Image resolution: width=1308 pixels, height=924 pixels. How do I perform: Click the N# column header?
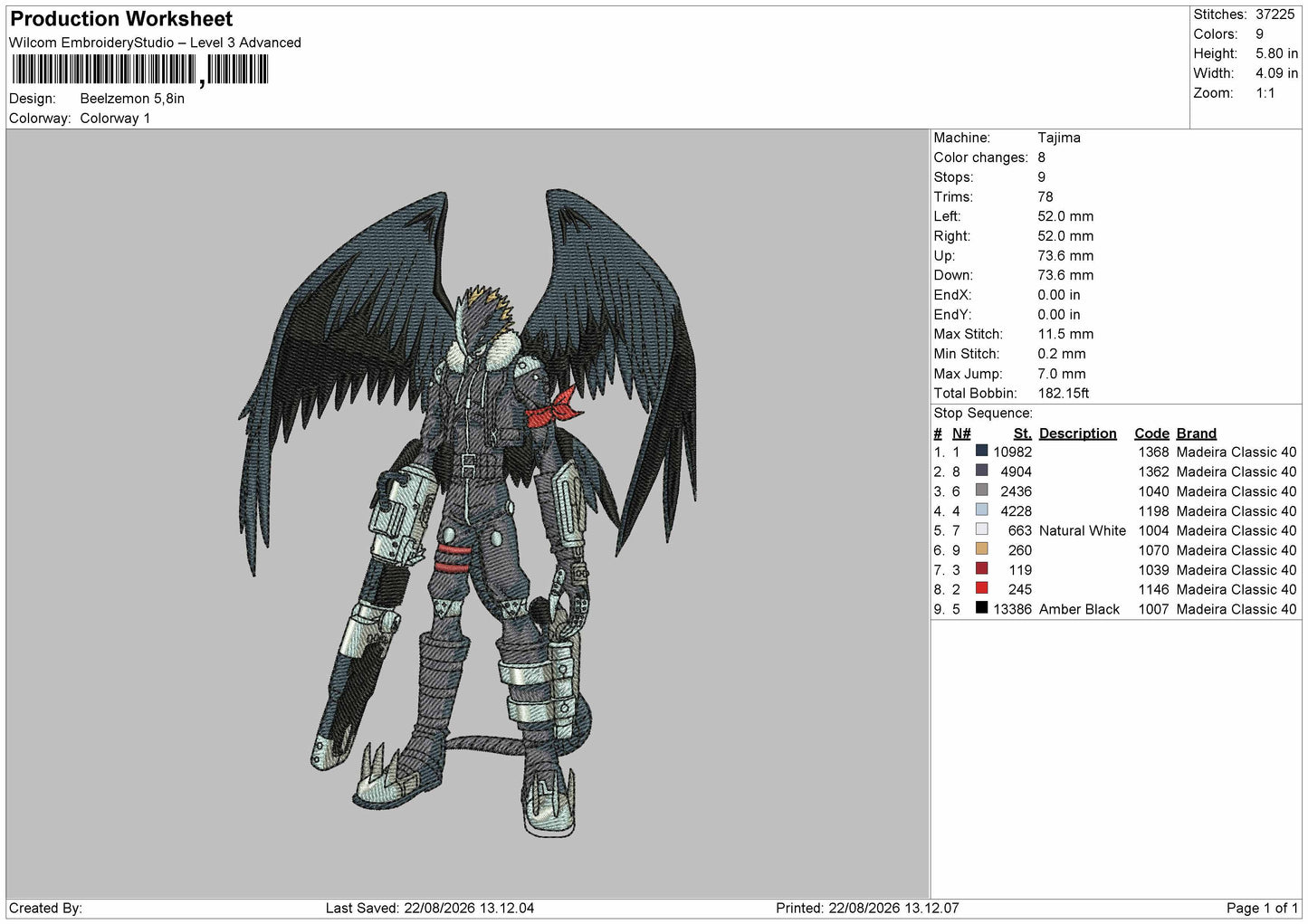[961, 433]
